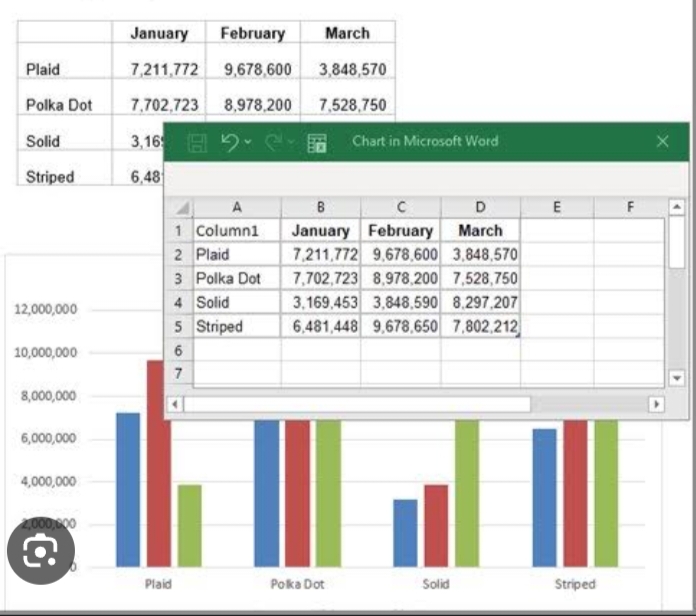The image size is (696, 616).
Task: Expand the Undo history dropdown arrow
Action: [248, 142]
